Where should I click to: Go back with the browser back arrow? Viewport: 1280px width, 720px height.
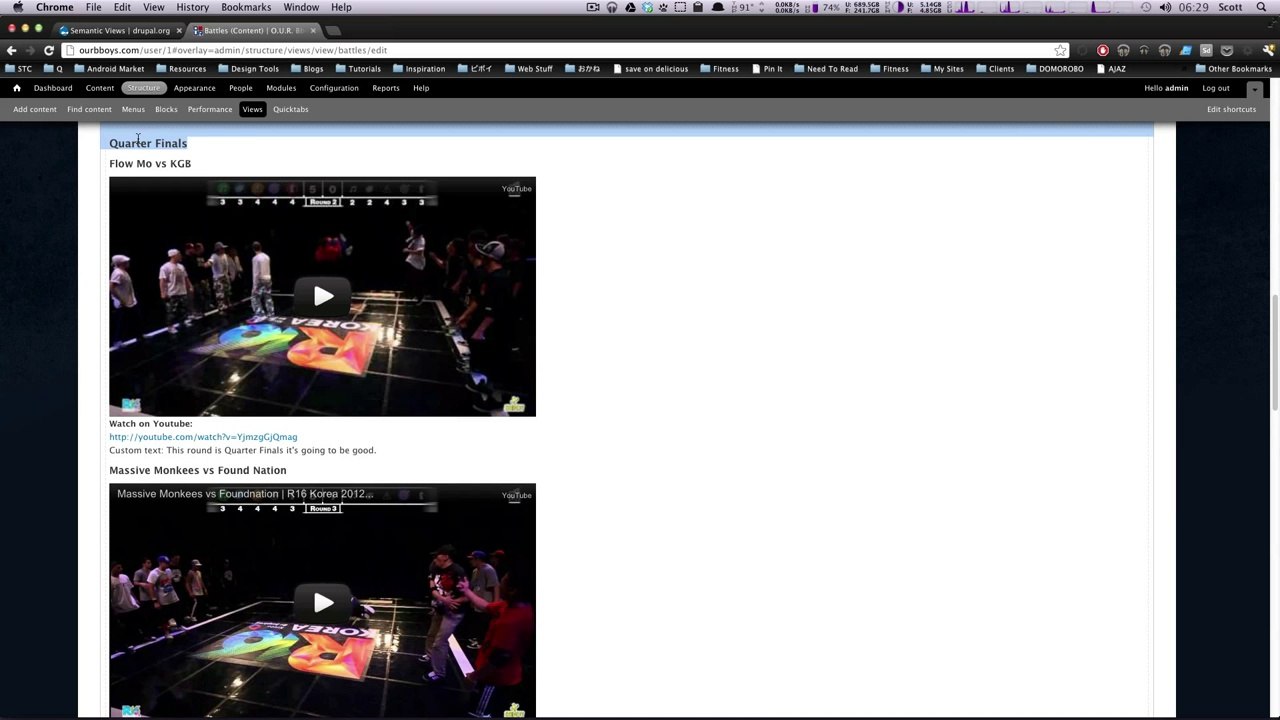coord(12,50)
